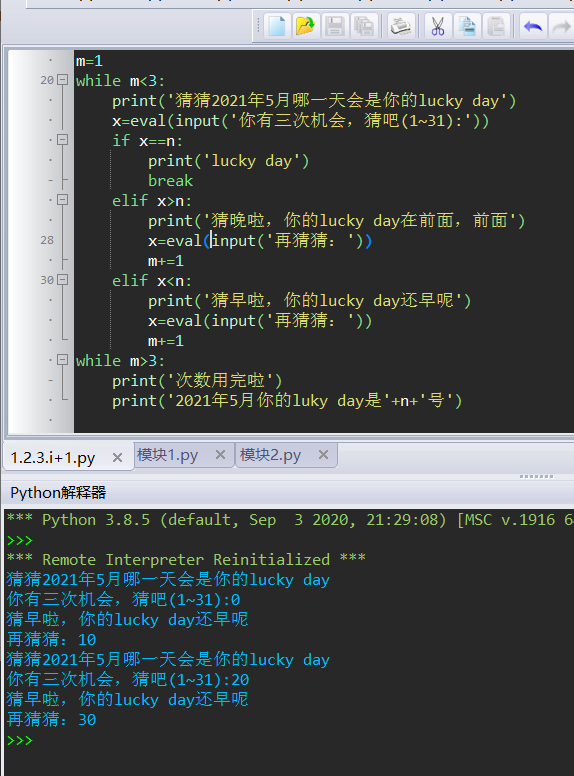
Task: Close the 模块1.py tab
Action: pyautogui.click(x=221, y=454)
